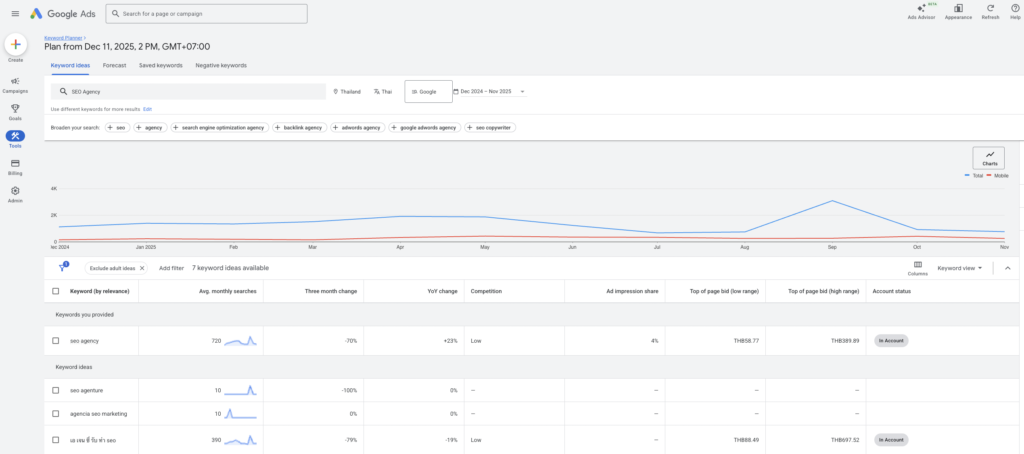Screen dimensions: 1024x454
Task: Click In Account badge in Thai keyword row
Action: pyautogui.click(x=891, y=440)
